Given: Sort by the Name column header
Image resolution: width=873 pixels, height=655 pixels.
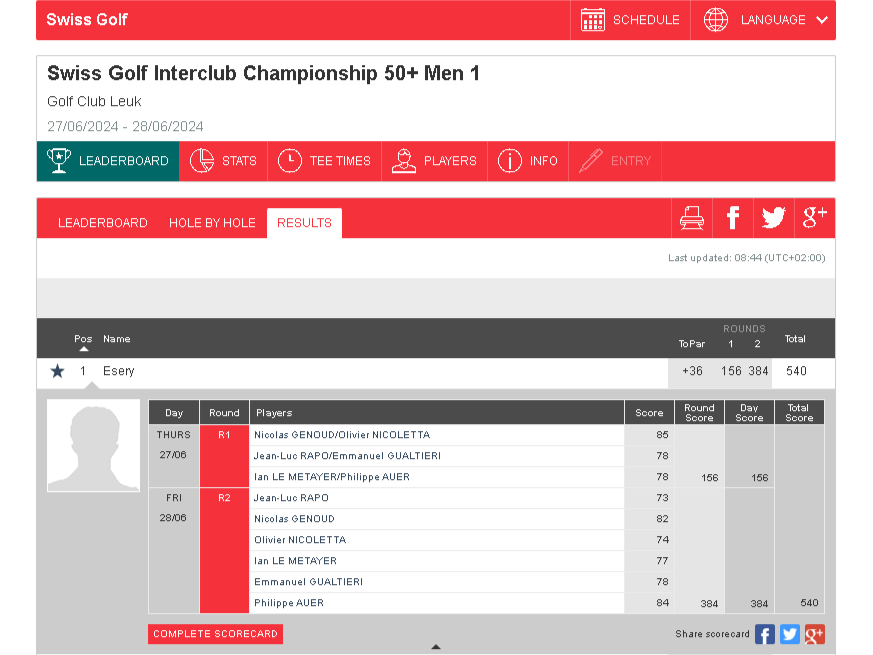Looking at the screenshot, I should point(116,339).
